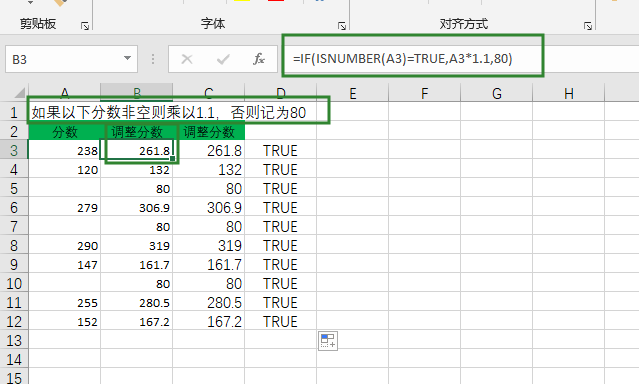Image resolution: width=639 pixels, height=384 pixels.
Task: Click the Select All corner triangle
Action: (20, 93)
